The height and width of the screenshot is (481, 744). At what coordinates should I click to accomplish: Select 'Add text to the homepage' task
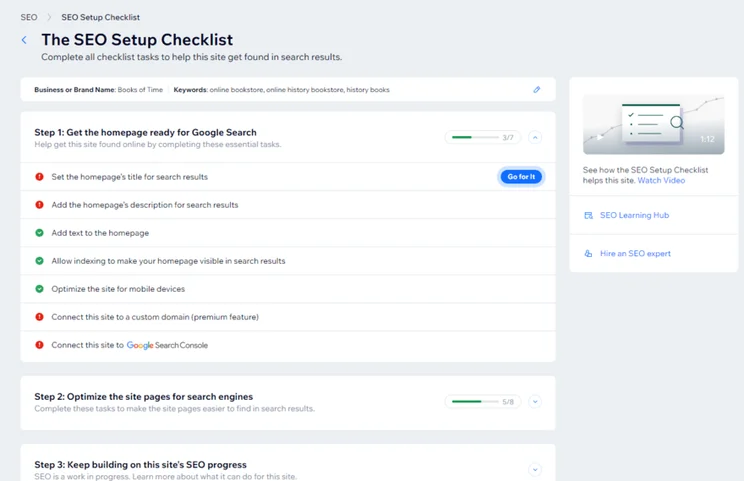click(288, 233)
